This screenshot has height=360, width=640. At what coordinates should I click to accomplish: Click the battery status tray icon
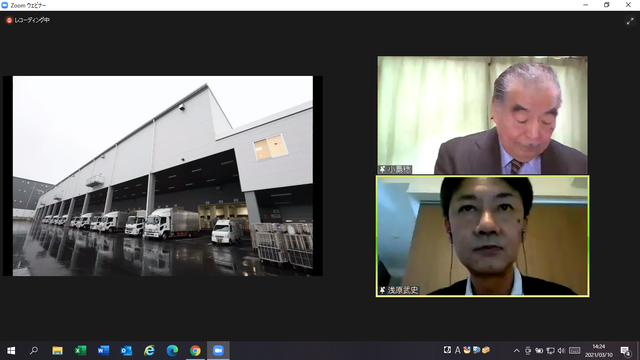click(x=539, y=351)
